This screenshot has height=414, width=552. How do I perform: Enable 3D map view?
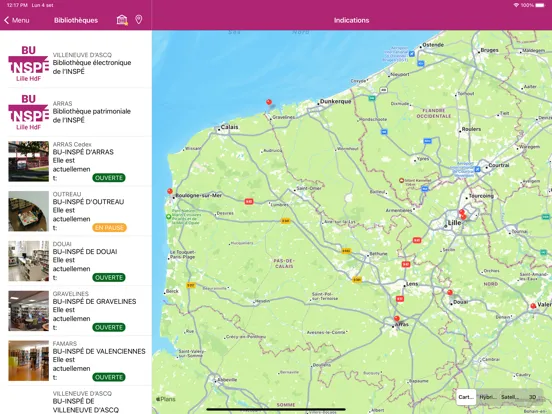(533, 397)
